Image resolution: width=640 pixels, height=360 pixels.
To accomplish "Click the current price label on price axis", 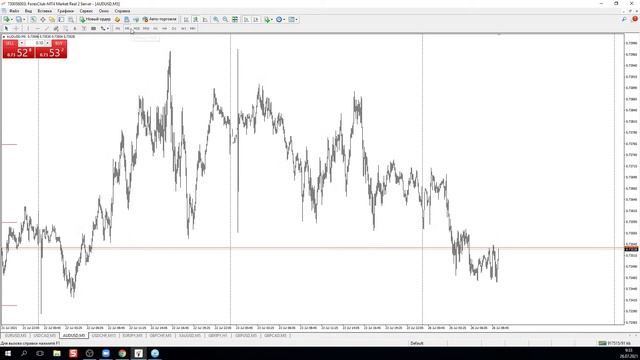I will (x=631, y=249).
